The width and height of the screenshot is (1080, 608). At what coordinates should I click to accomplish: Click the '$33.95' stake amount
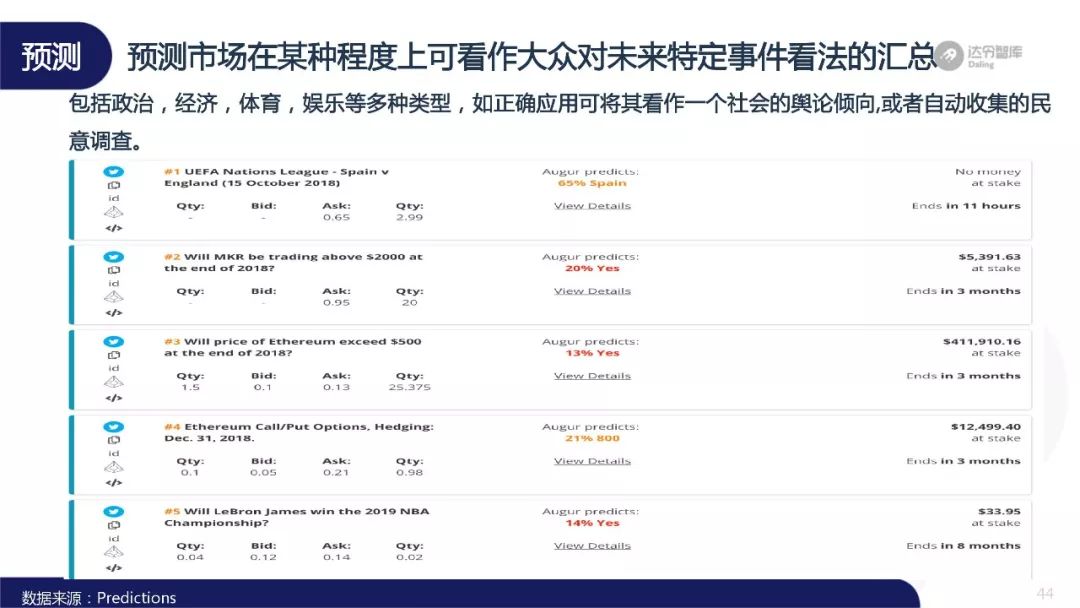click(999, 512)
